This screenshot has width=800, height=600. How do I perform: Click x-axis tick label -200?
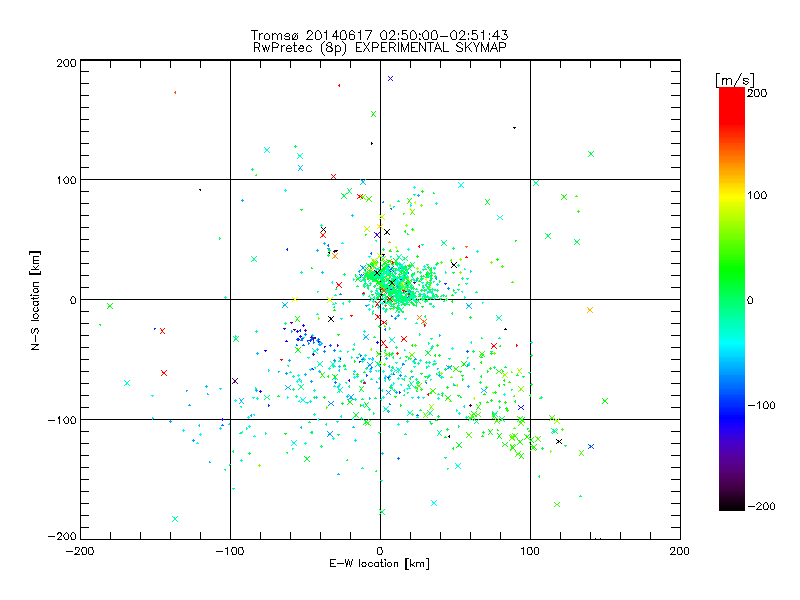pyautogui.click(x=80, y=551)
